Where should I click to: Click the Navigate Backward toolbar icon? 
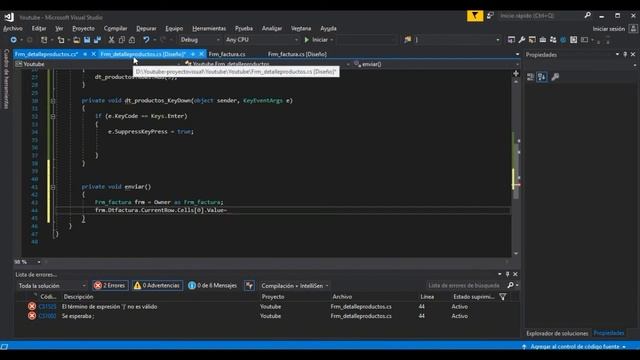click(x=13, y=40)
